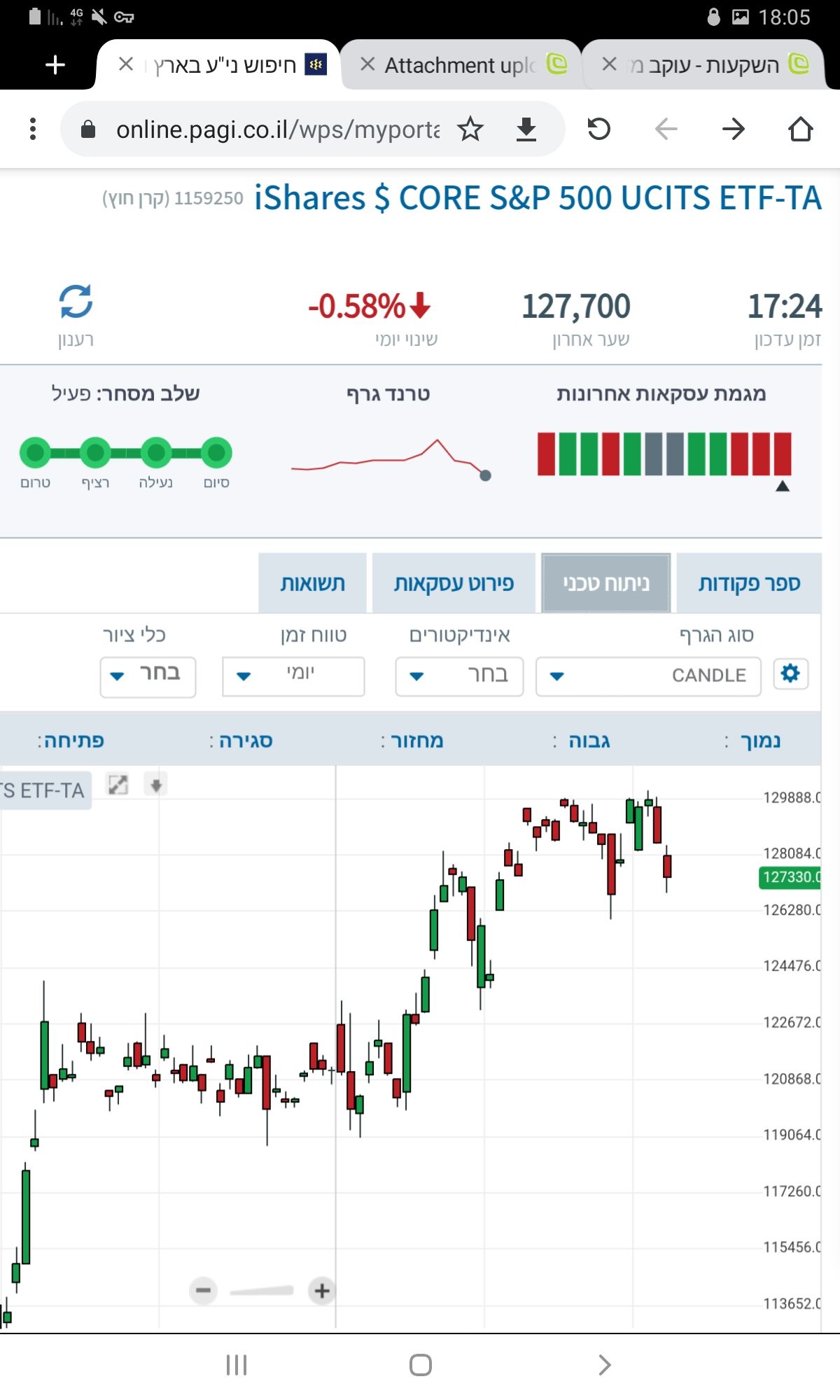Switch to the תשואות tab
The height and width of the screenshot is (1400, 840).
click(x=312, y=583)
